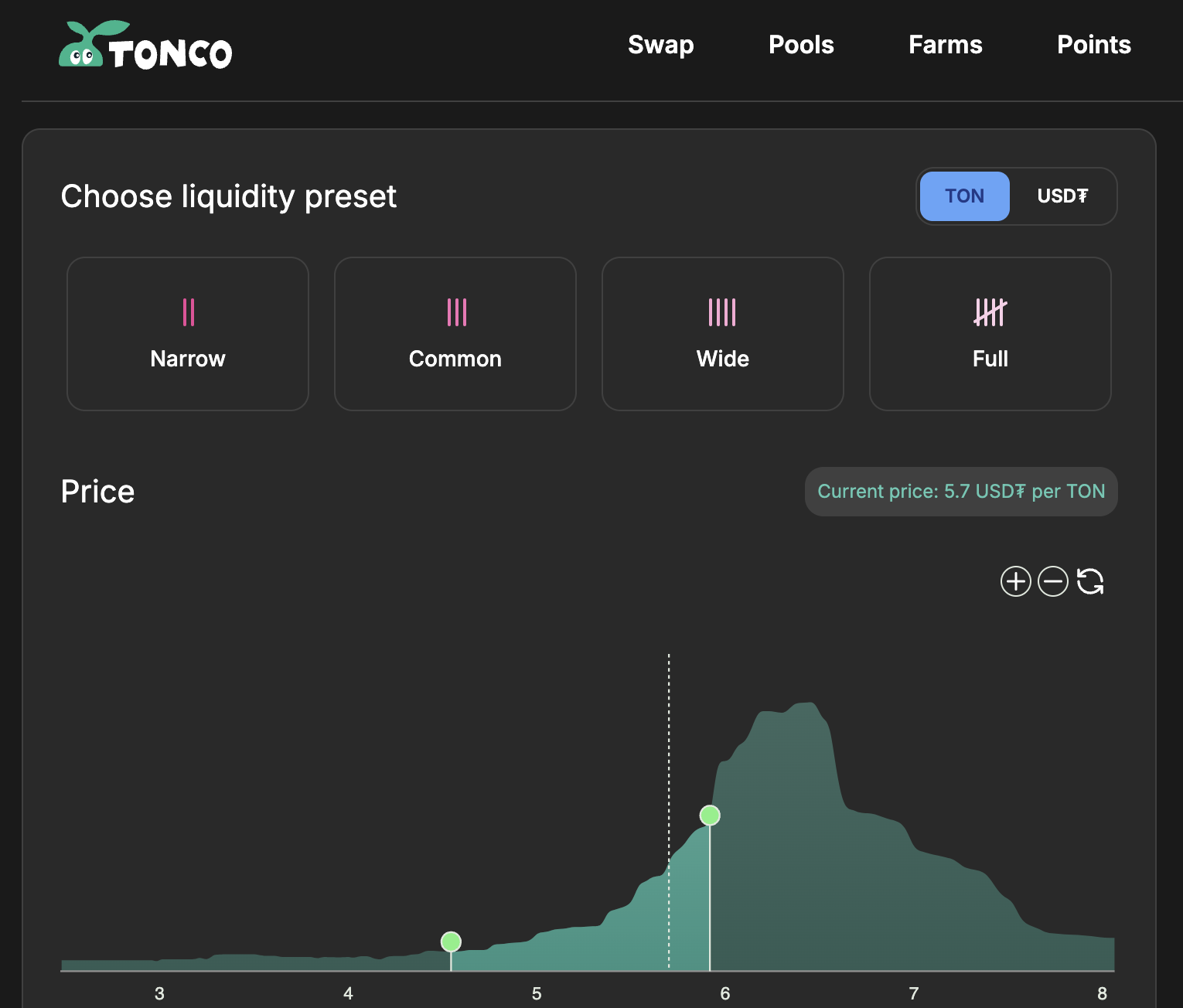Viewport: 1183px width, 1008px height.
Task: Switch price denomination to TON
Action: pos(964,196)
